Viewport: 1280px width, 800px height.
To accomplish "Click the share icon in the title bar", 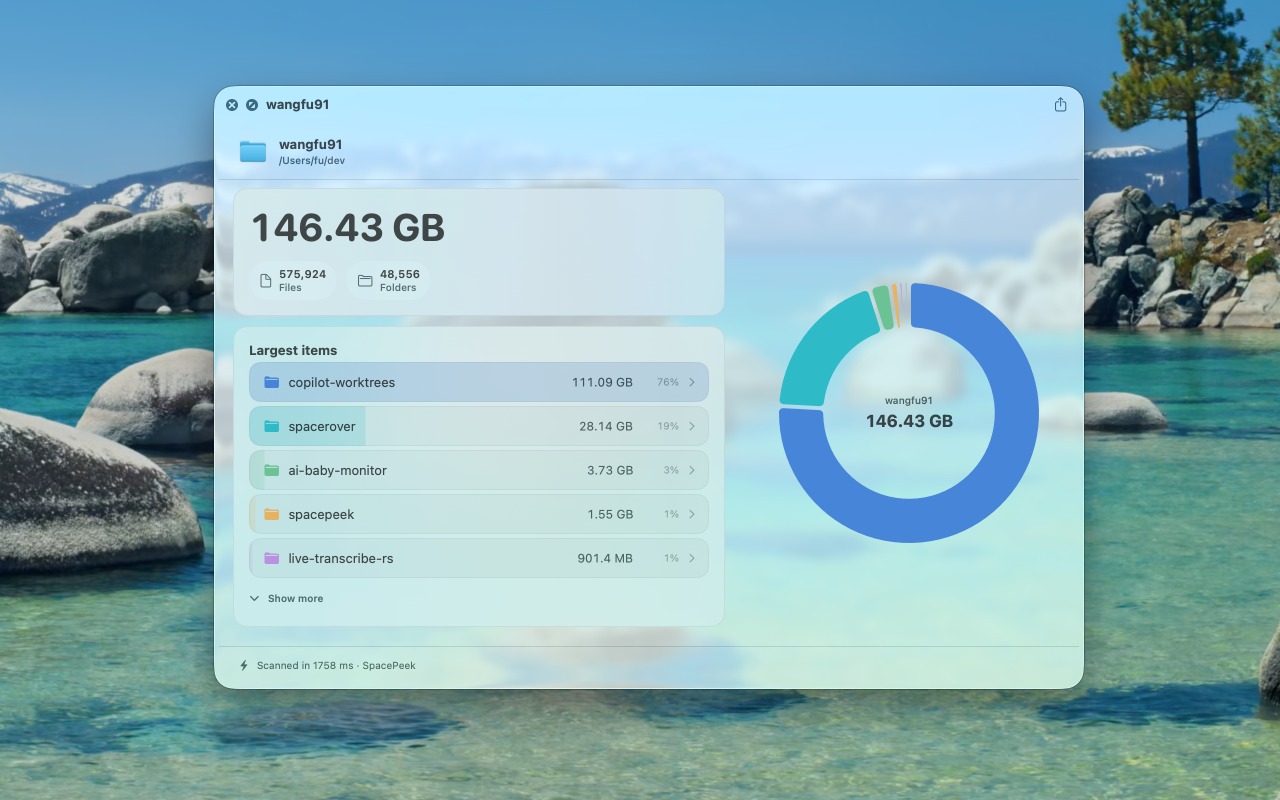I will [1060, 105].
